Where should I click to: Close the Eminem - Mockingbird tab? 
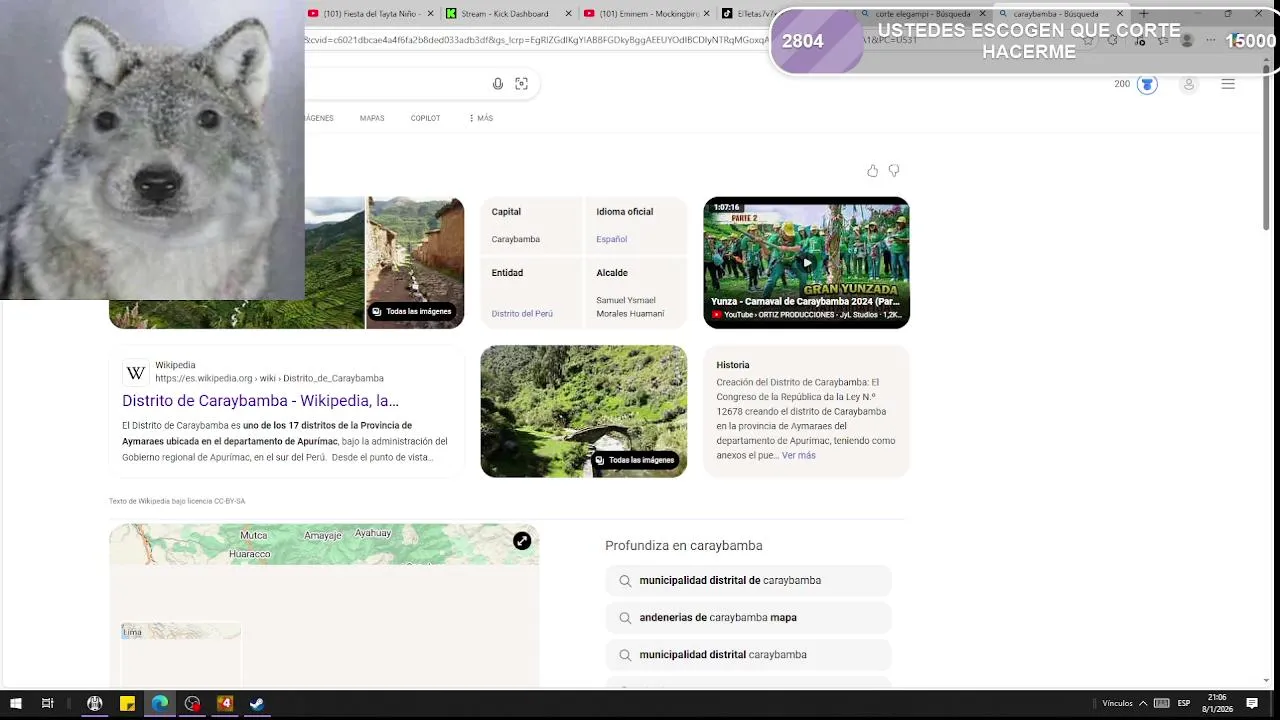[708, 14]
